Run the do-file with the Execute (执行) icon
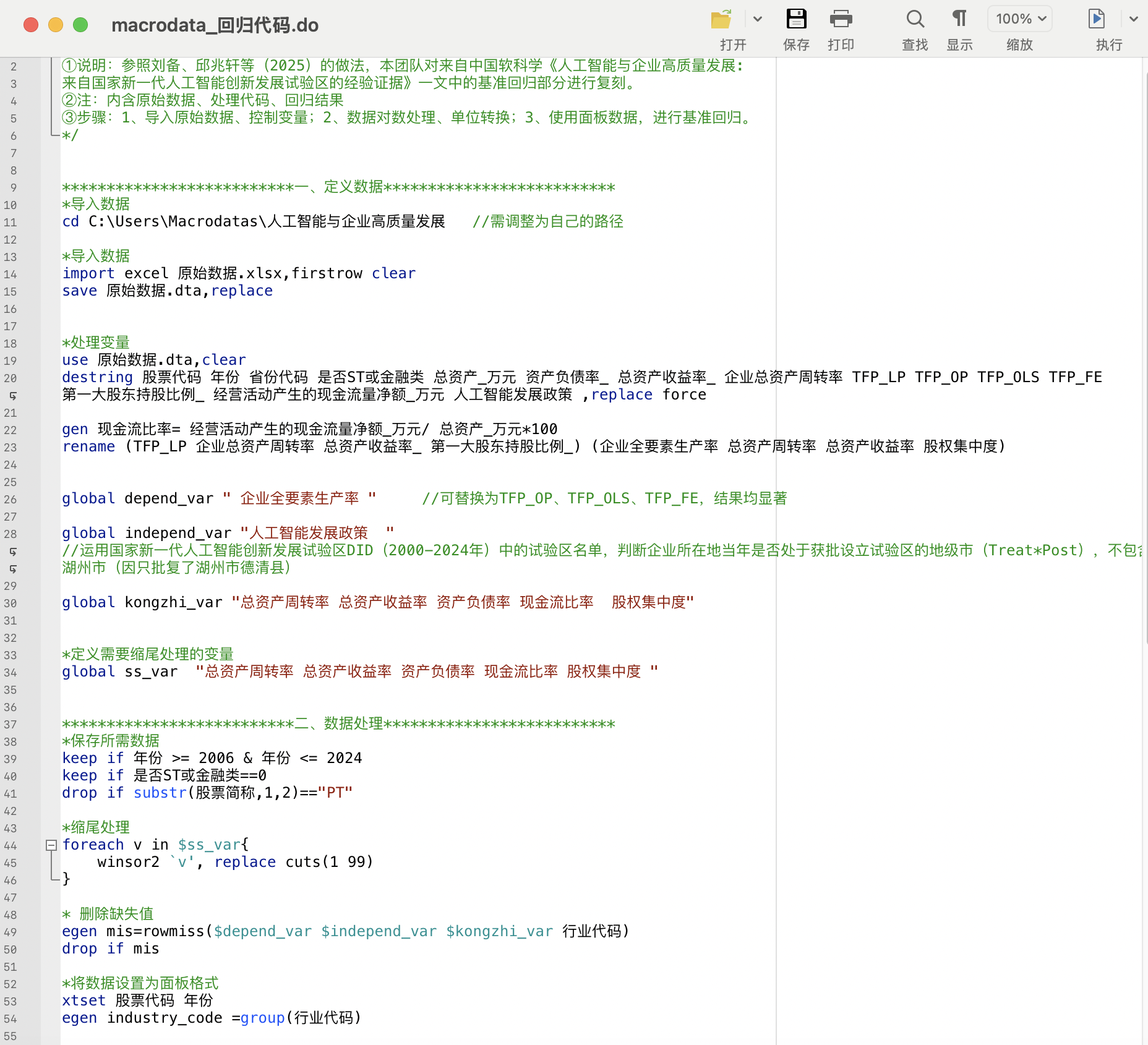Screen dimensions: 1148x1045 coord(1096,20)
